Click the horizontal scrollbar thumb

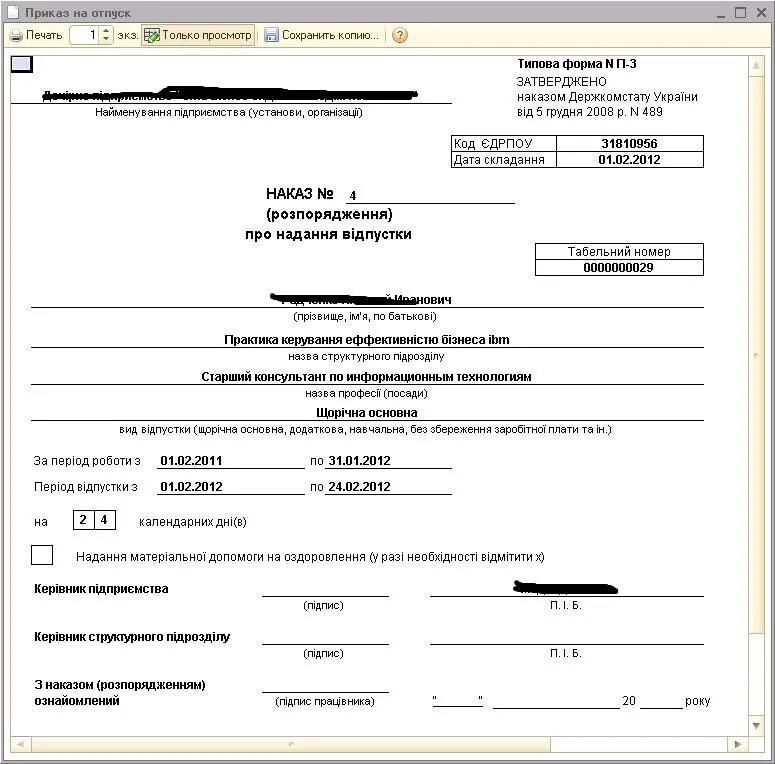point(291,744)
